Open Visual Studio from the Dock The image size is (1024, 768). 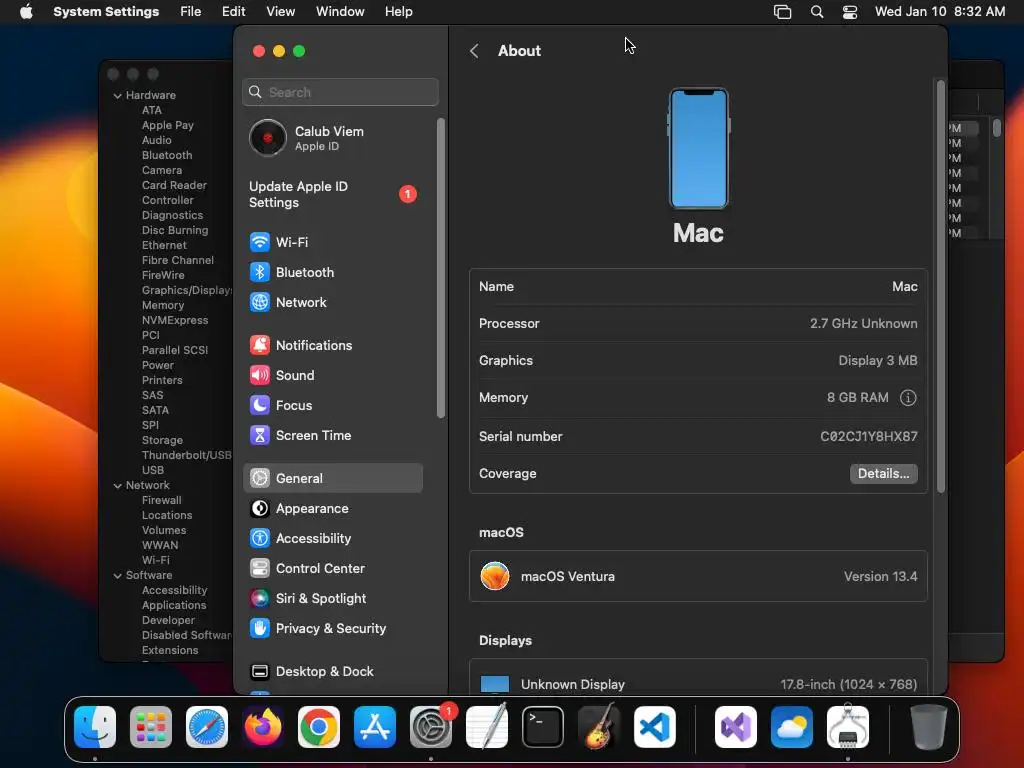[x=736, y=727]
